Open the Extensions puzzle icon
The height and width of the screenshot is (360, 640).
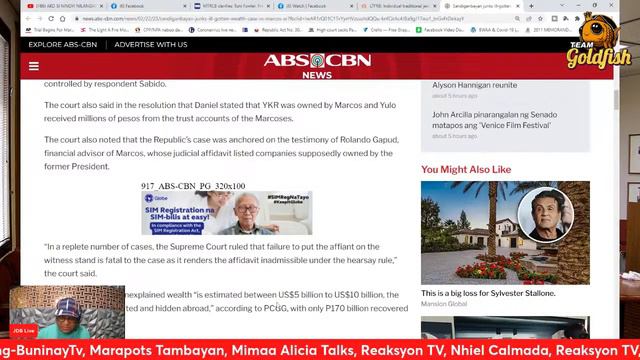[x=577, y=18]
